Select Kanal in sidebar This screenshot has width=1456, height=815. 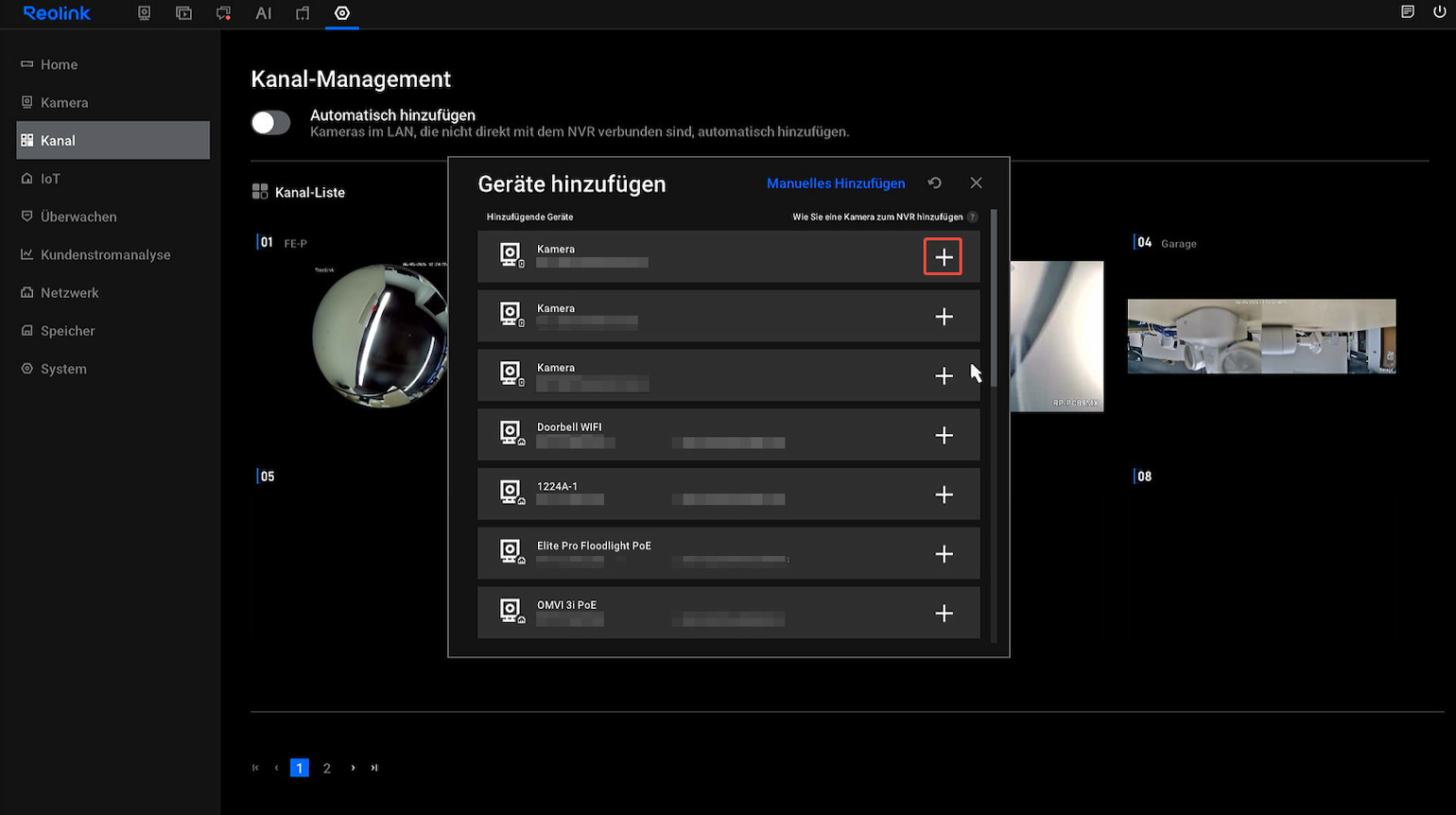(113, 140)
